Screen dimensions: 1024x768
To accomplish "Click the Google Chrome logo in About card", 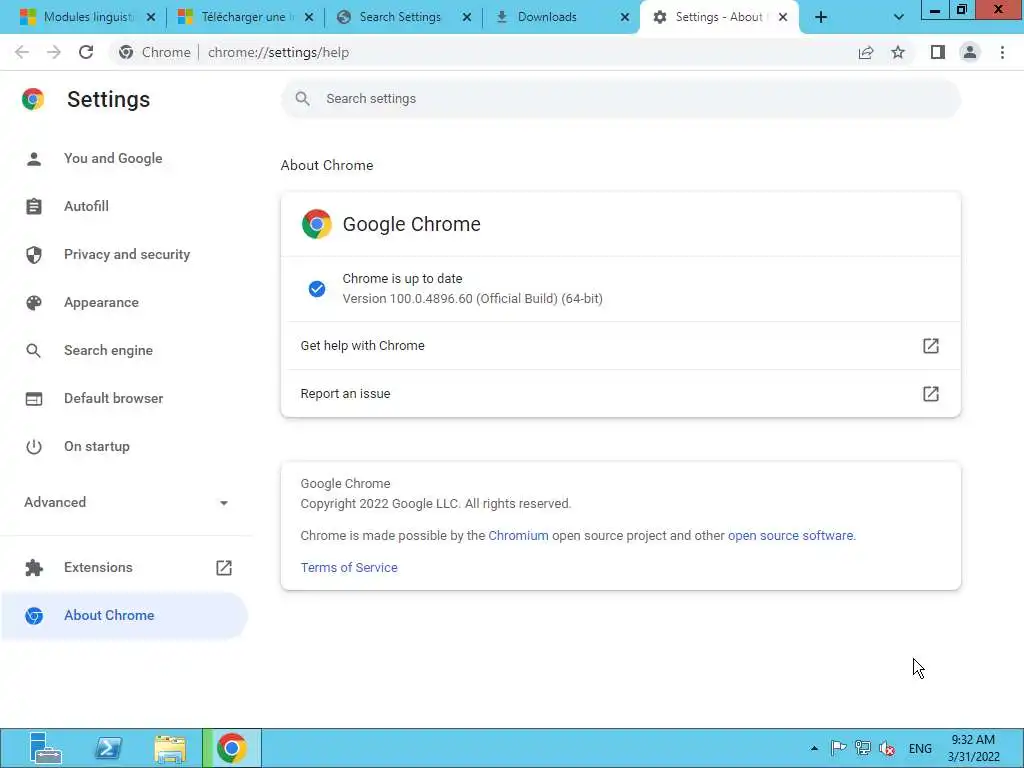I will [317, 224].
